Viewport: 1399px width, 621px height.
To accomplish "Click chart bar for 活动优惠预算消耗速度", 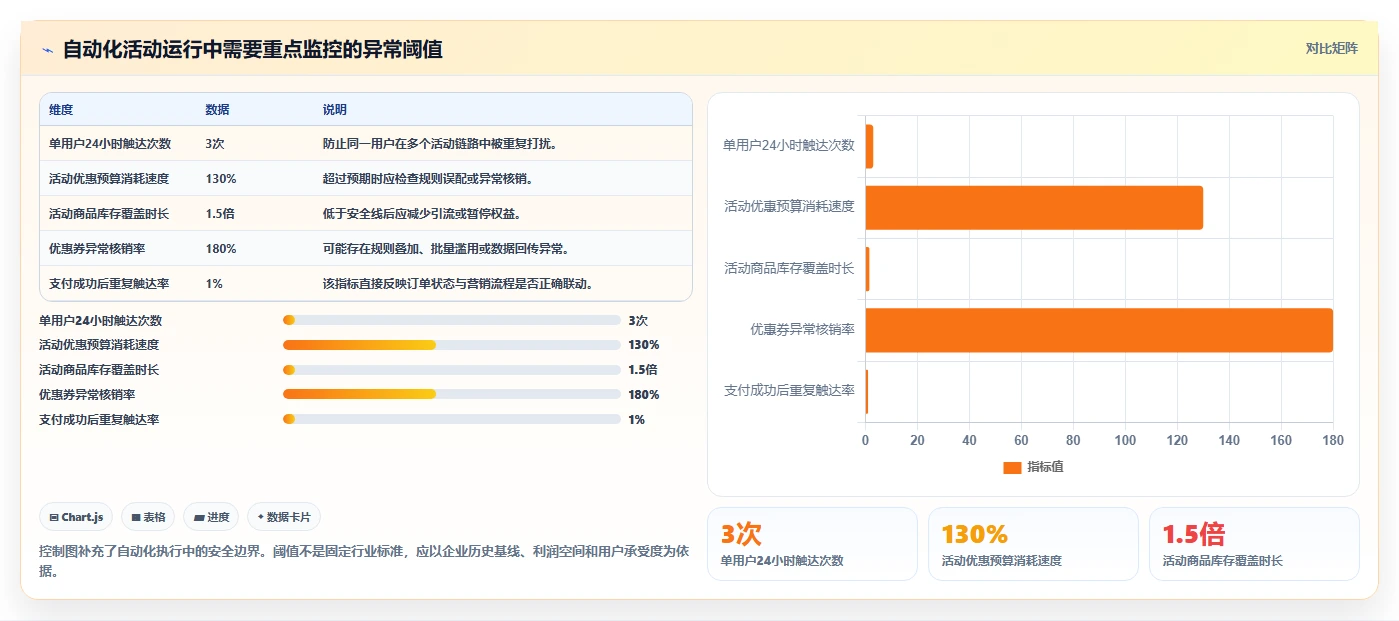I will coord(1034,208).
